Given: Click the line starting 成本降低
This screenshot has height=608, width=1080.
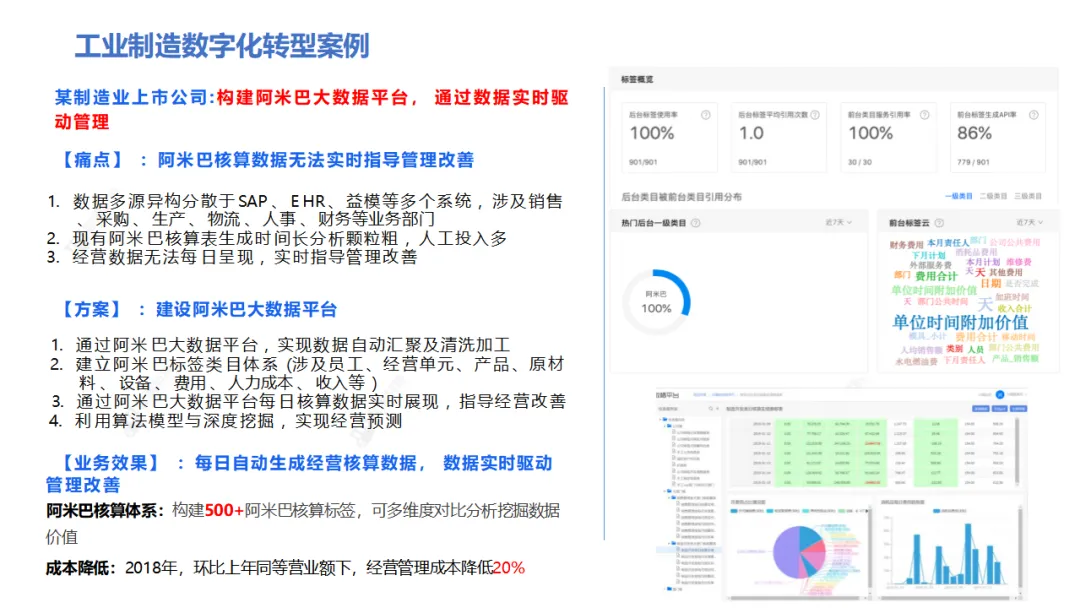Looking at the screenshot, I should tap(285, 567).
